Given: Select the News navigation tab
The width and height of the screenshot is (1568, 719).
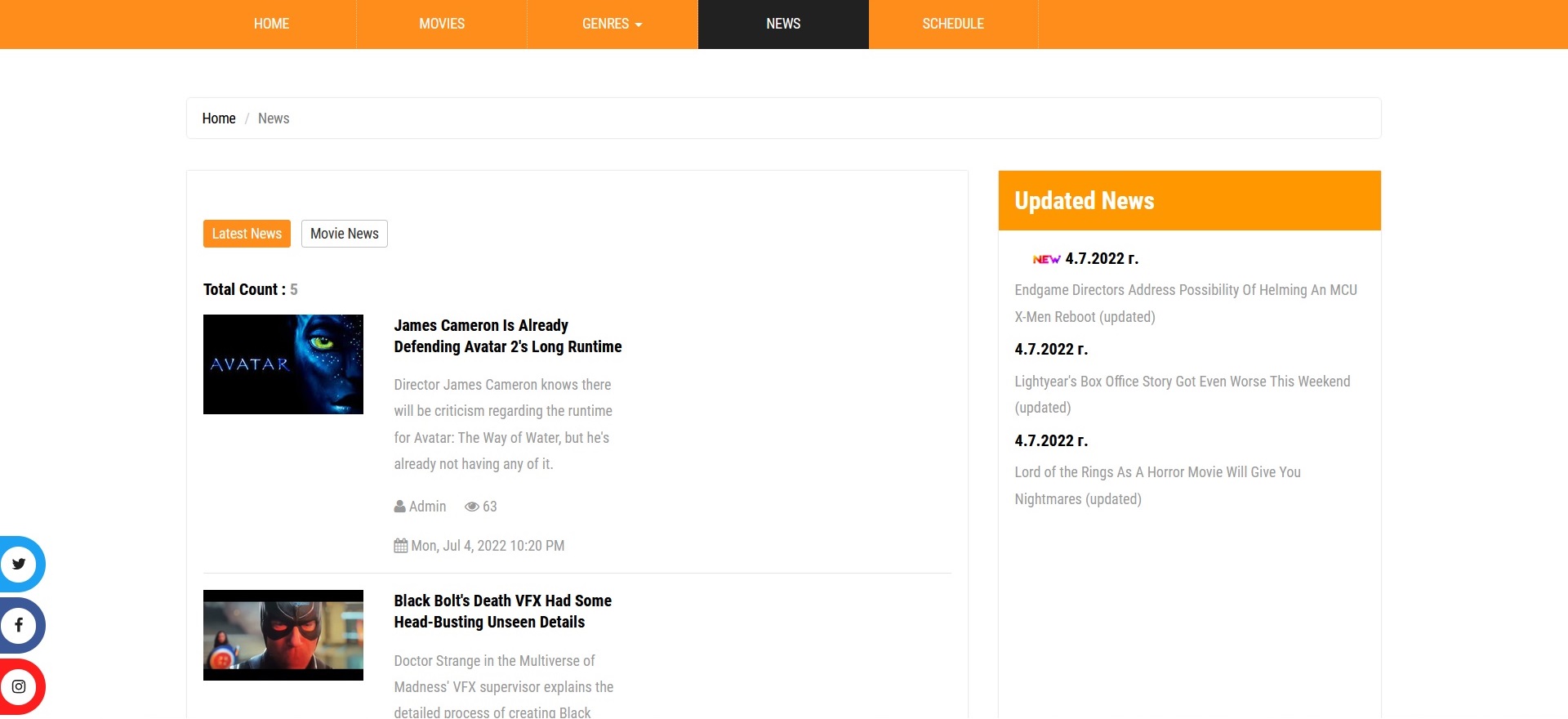Looking at the screenshot, I should point(783,24).
